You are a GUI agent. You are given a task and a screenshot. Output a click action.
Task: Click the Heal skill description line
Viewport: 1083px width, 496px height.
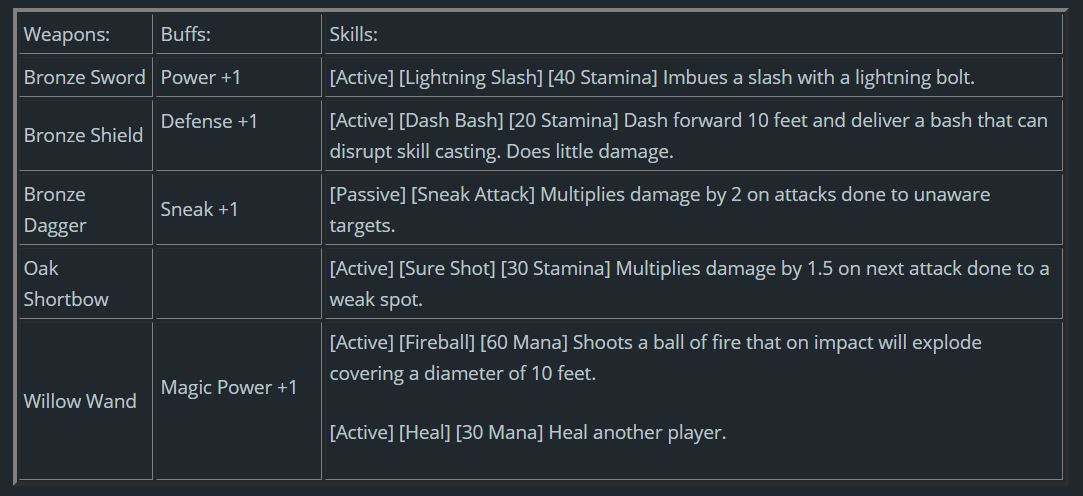point(527,432)
